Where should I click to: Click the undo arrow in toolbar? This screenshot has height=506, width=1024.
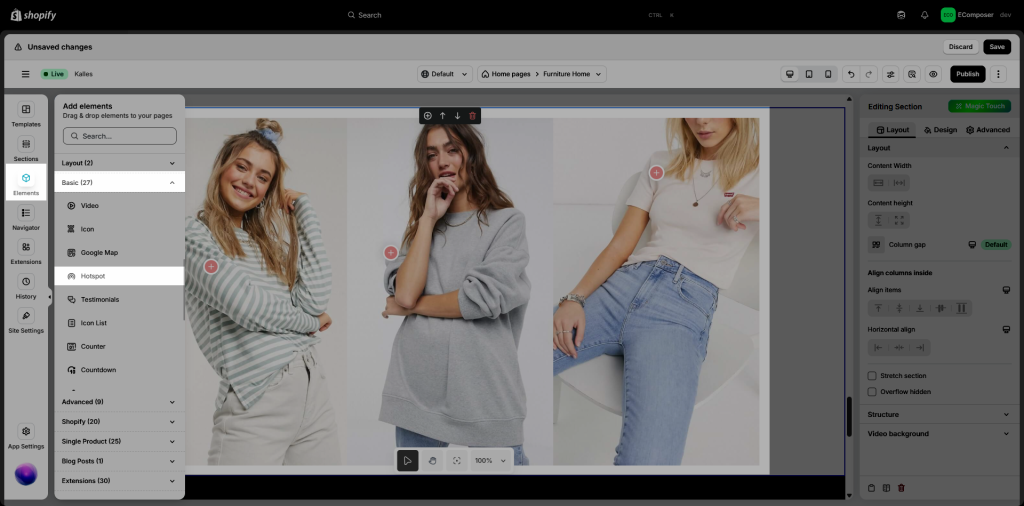click(x=850, y=74)
